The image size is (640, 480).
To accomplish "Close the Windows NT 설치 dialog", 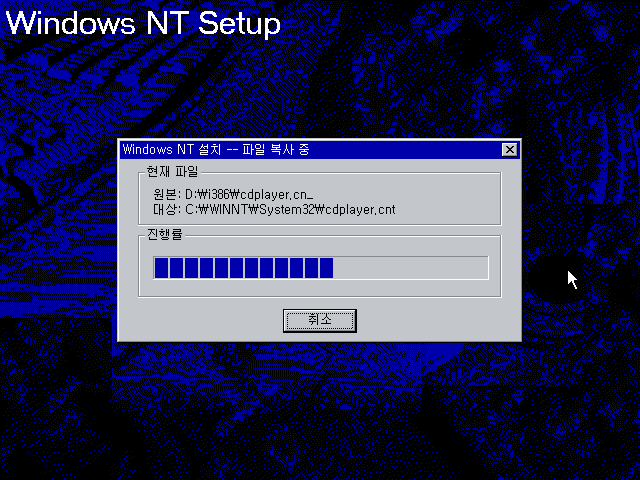I will (509, 150).
